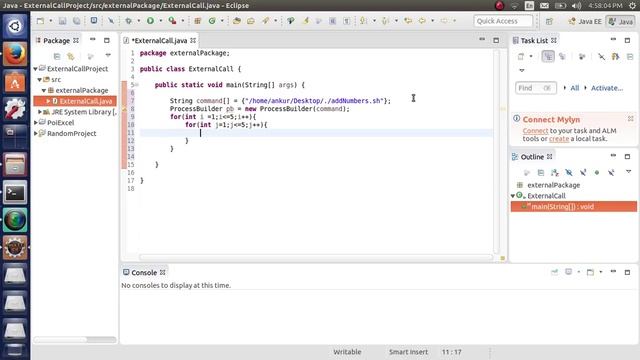Toggle Focus on Workweek in Task List
Image resolution: width=640 pixels, height=360 pixels.
click(x=602, y=56)
